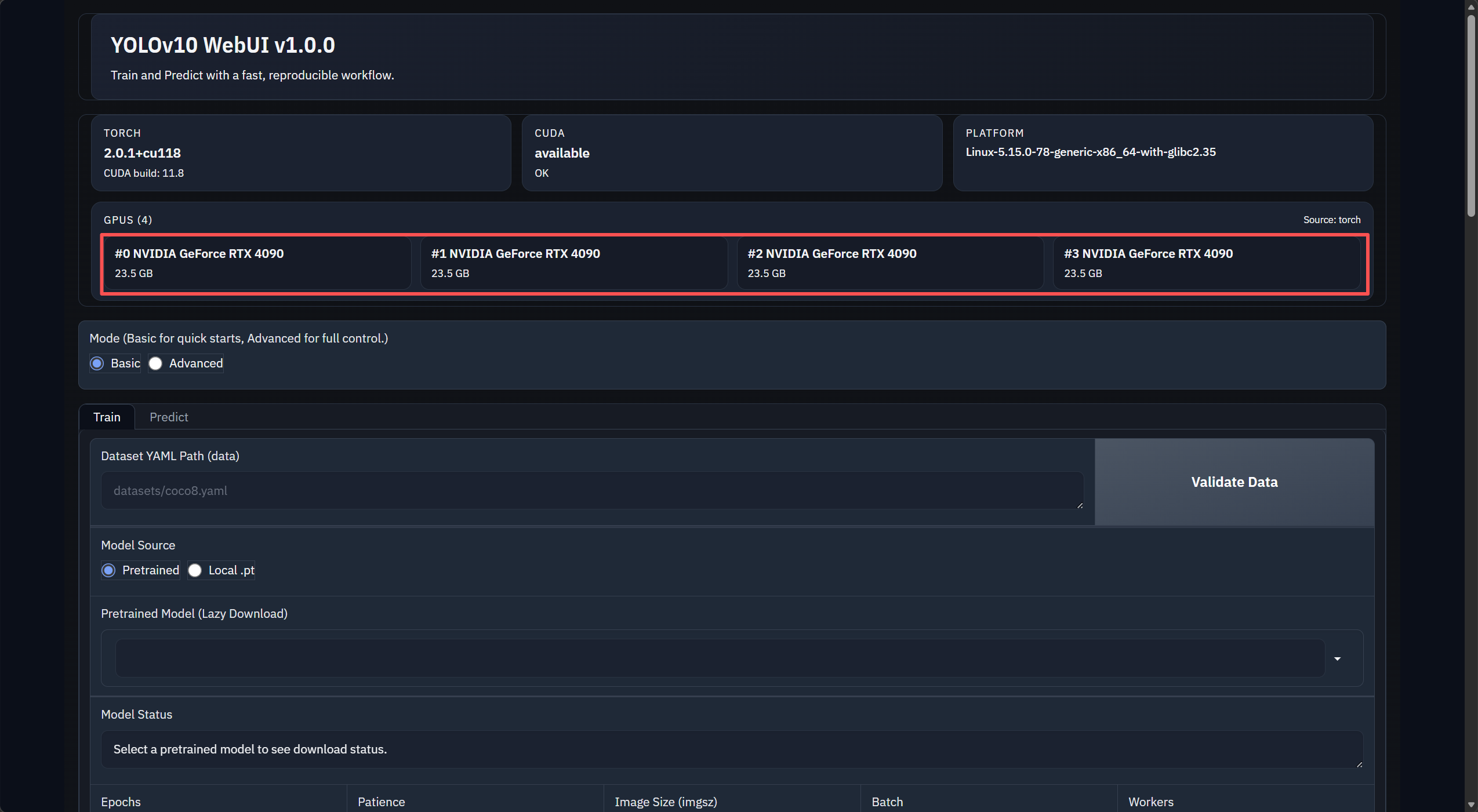Click the CUDA available status text
1478x812 pixels.
(562, 153)
